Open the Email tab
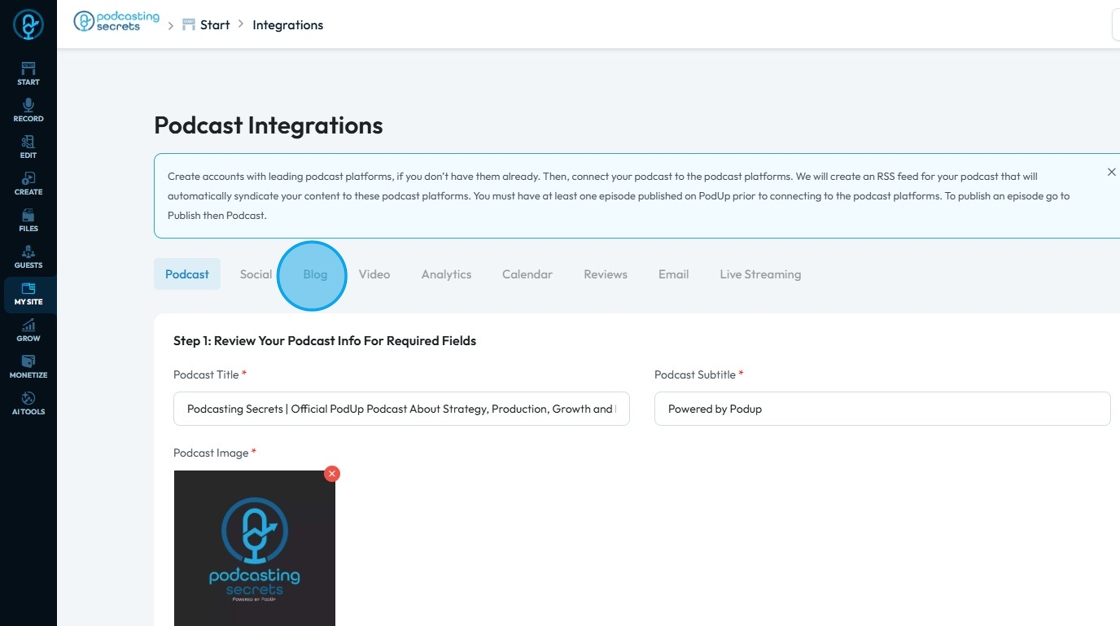Viewport: 1120px width, 626px height. (674, 274)
